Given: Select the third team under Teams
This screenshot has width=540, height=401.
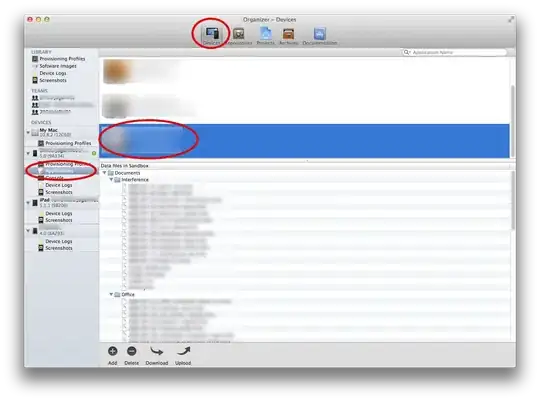Looking at the screenshot, I should 51,112.
